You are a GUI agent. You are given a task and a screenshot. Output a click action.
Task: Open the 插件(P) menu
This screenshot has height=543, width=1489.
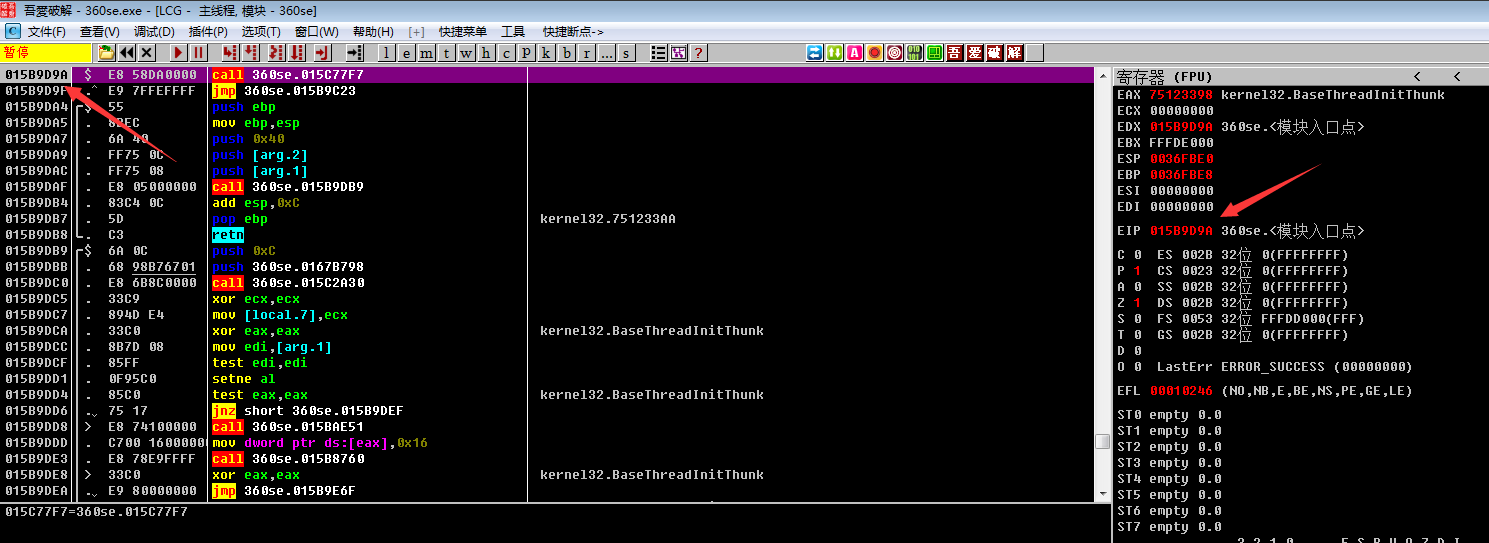pos(207,32)
